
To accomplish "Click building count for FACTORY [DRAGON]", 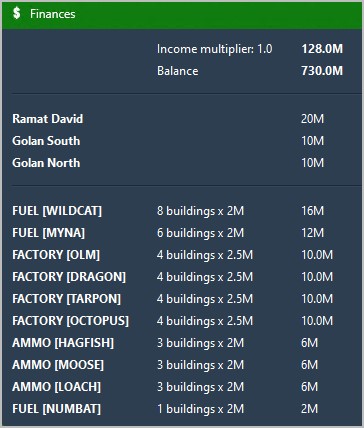I will (205, 277).
